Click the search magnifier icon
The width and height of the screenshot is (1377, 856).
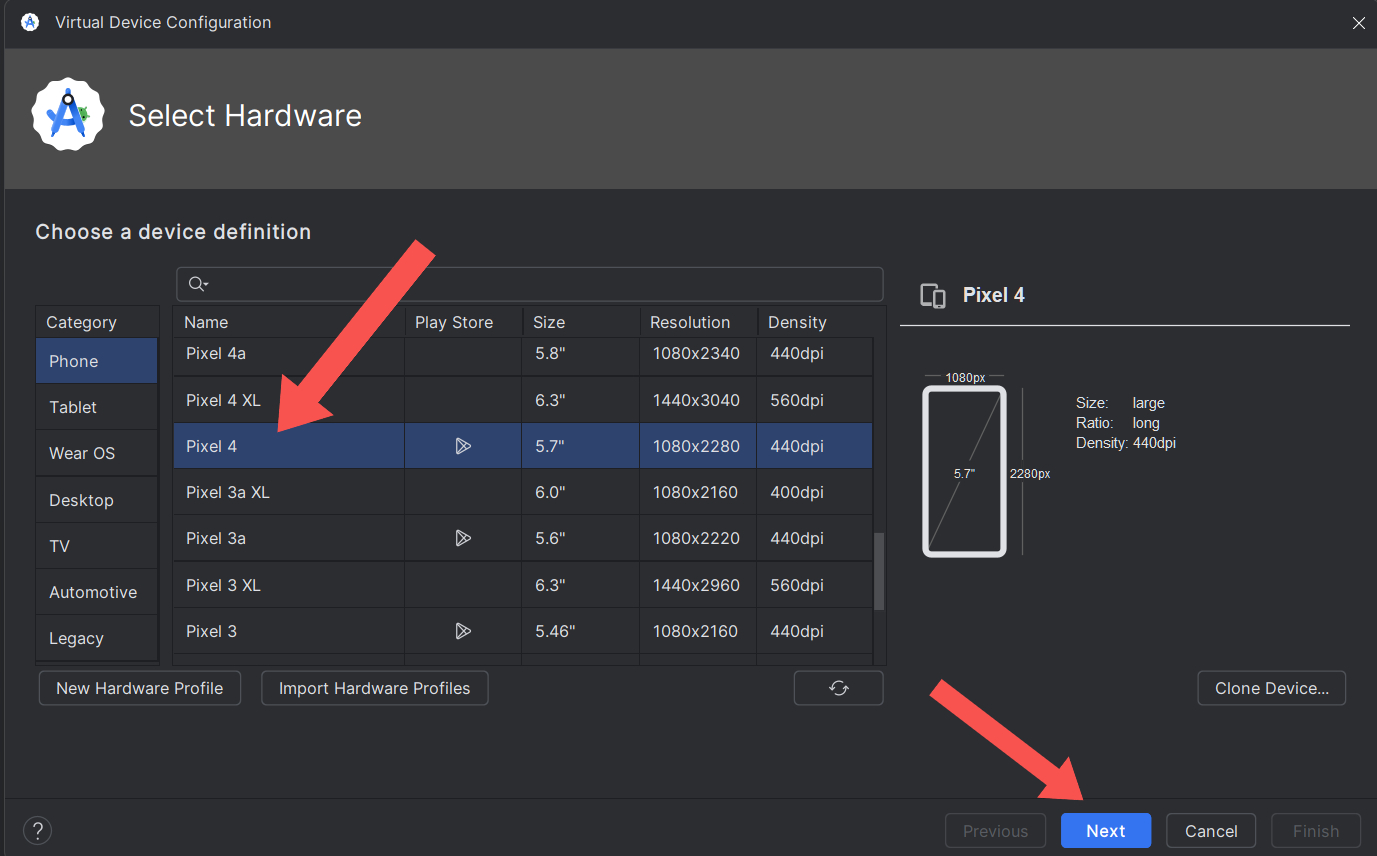197,284
